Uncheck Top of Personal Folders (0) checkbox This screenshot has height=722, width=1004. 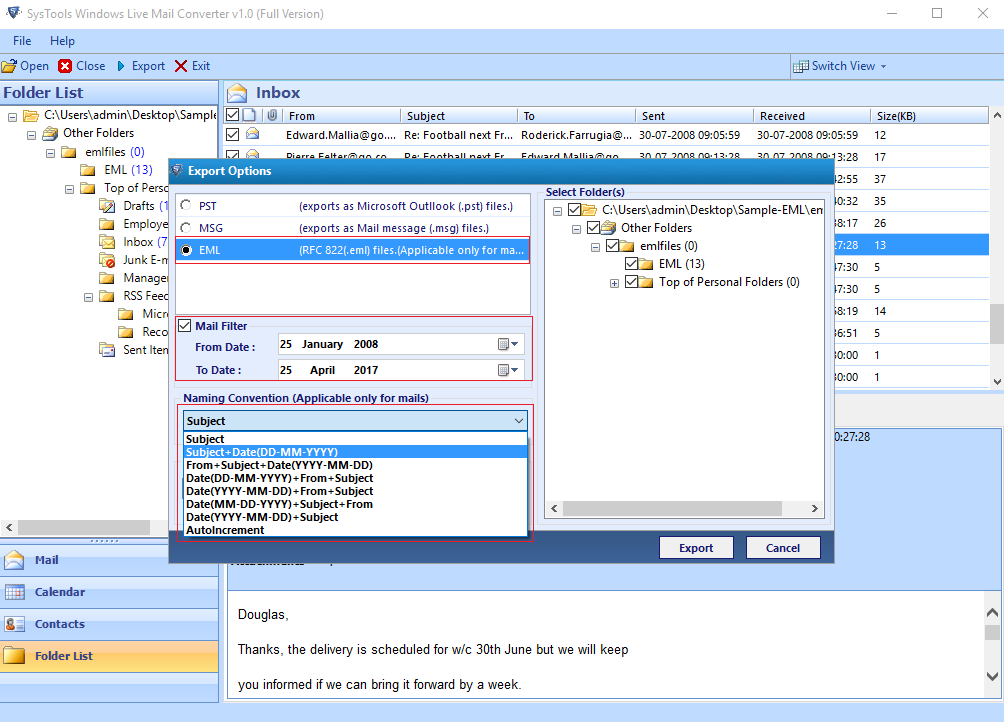click(631, 282)
